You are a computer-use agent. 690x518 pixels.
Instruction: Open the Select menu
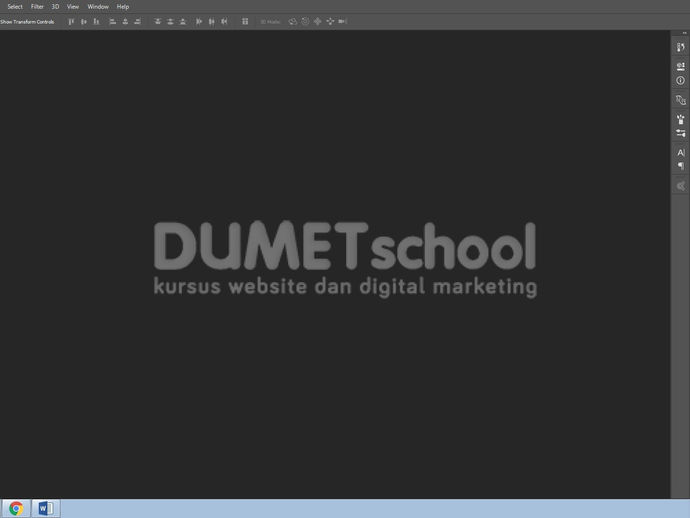(15, 7)
